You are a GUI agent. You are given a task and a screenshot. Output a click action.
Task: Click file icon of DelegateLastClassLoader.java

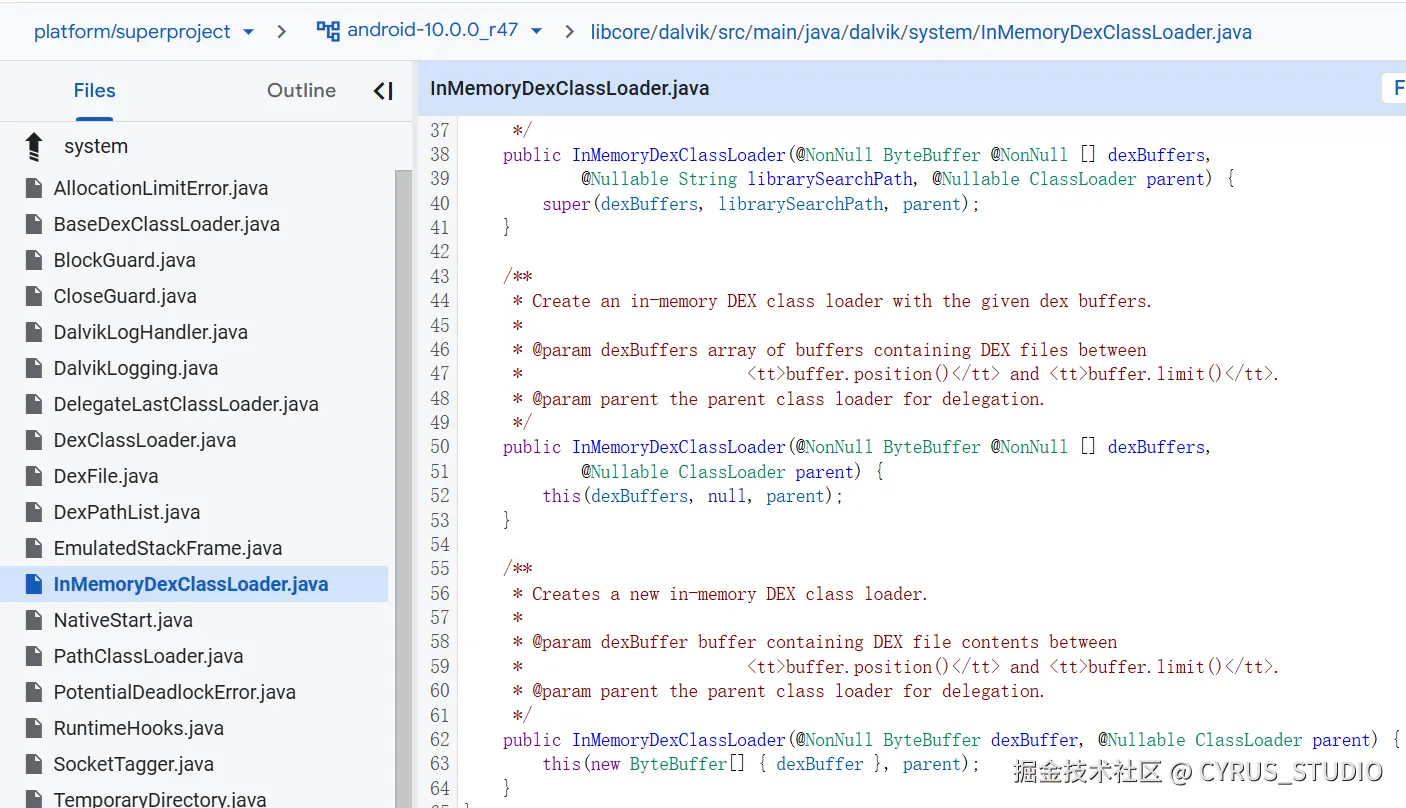[x=33, y=404]
